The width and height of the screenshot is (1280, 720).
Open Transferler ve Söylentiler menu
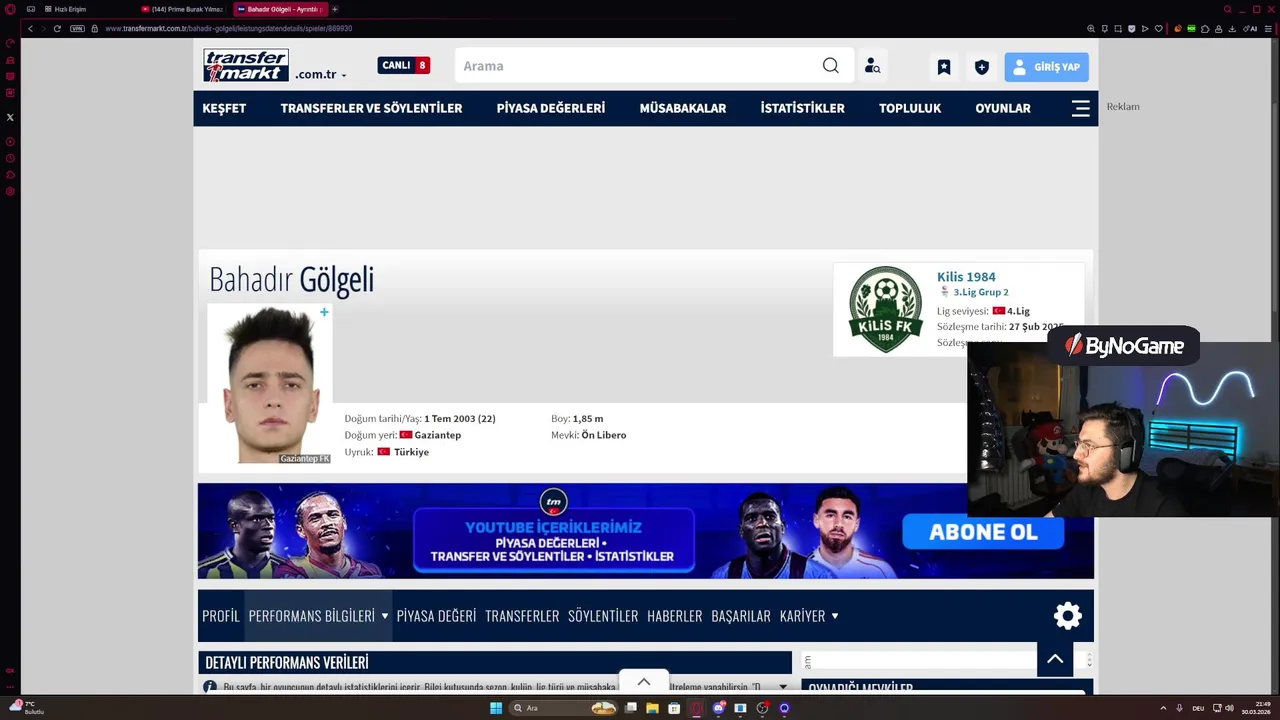point(371,108)
